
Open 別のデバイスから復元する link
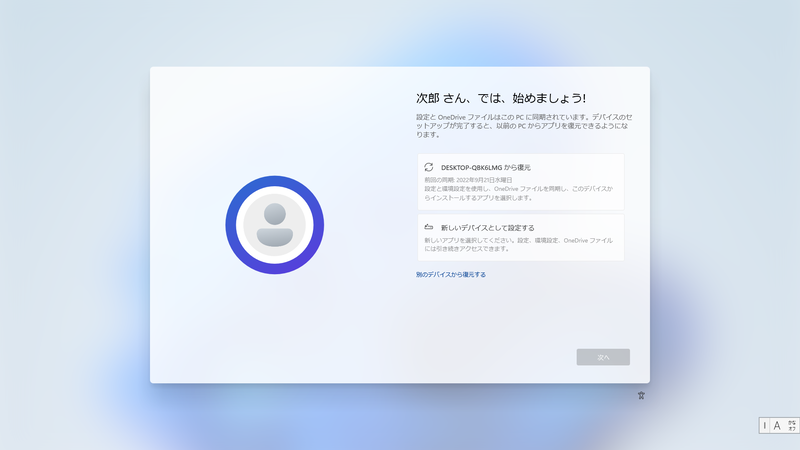(x=451, y=274)
